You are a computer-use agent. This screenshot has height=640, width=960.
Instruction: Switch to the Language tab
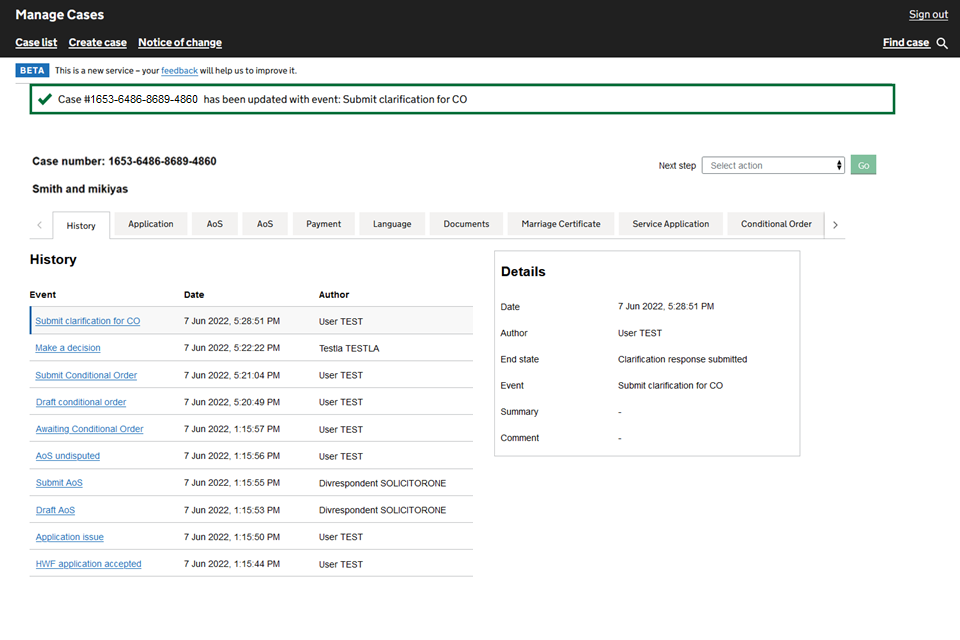point(392,224)
